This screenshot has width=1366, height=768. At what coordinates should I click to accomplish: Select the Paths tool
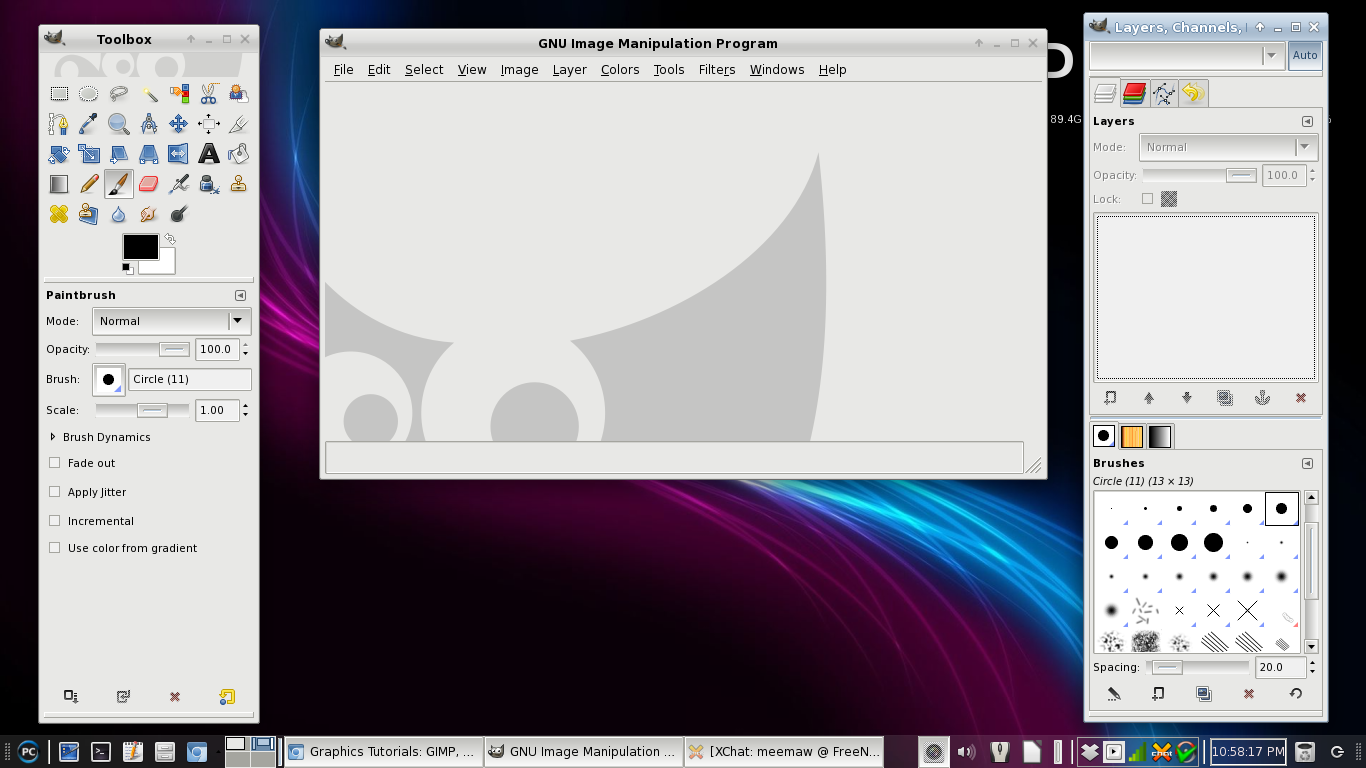pyautogui.click(x=59, y=124)
